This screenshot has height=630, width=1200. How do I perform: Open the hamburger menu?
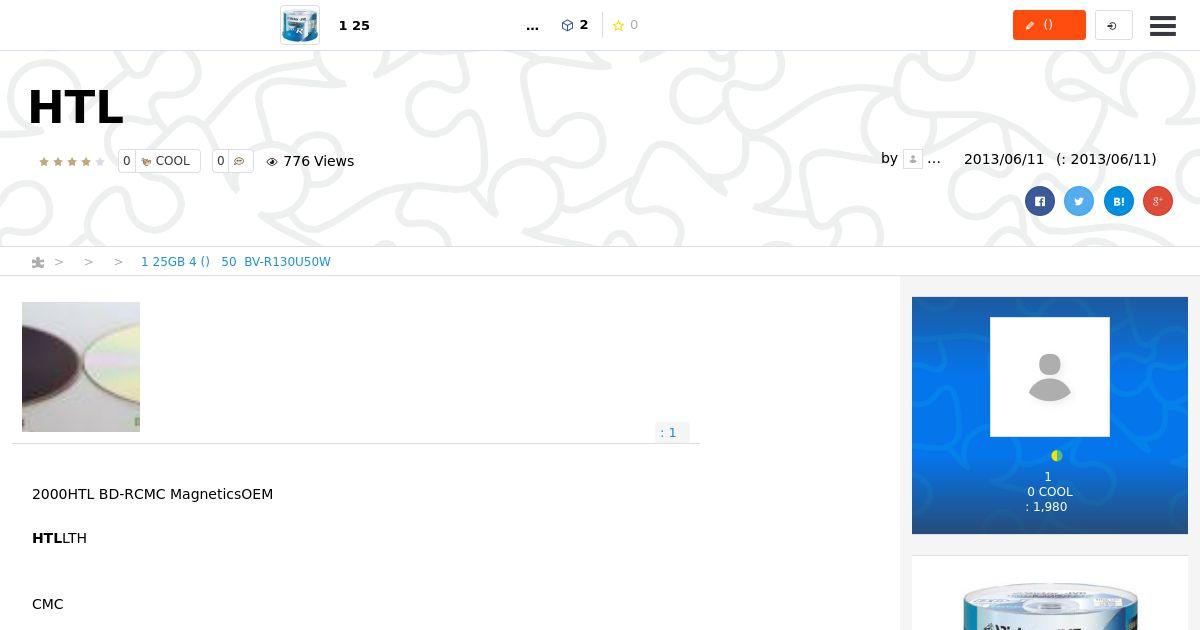point(1163,26)
